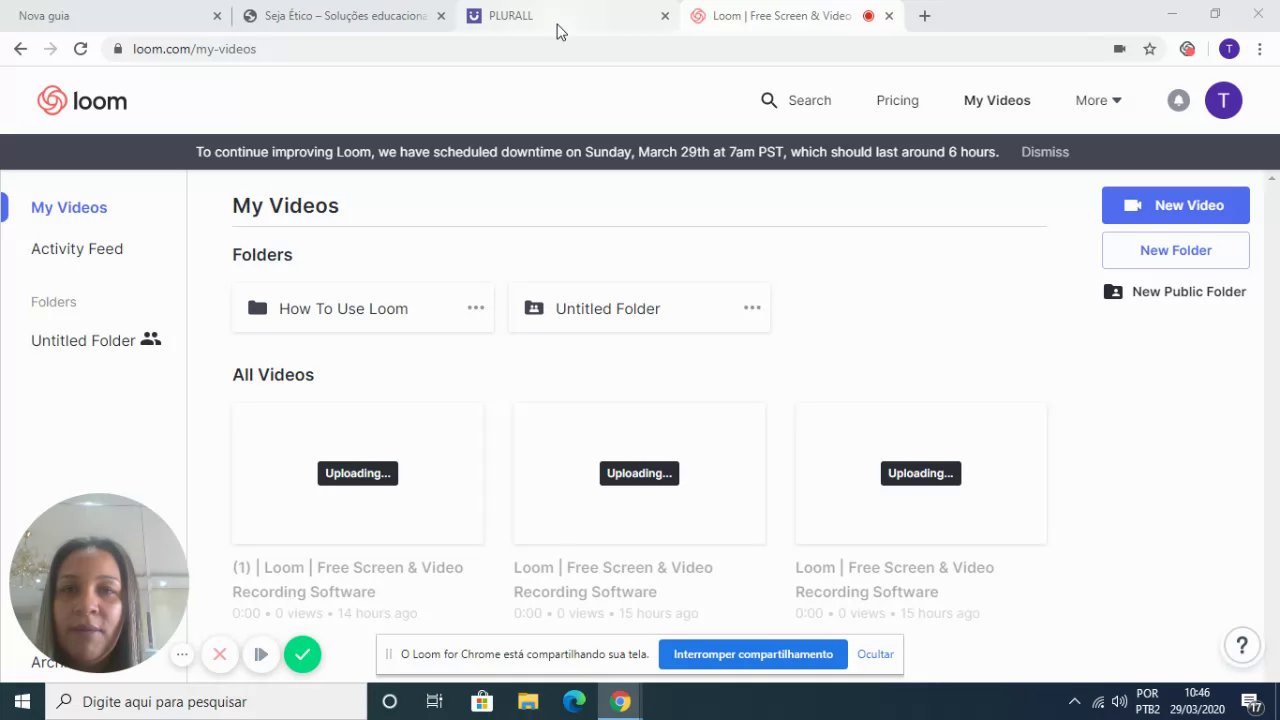Finish recording with green checkmark

click(302, 654)
